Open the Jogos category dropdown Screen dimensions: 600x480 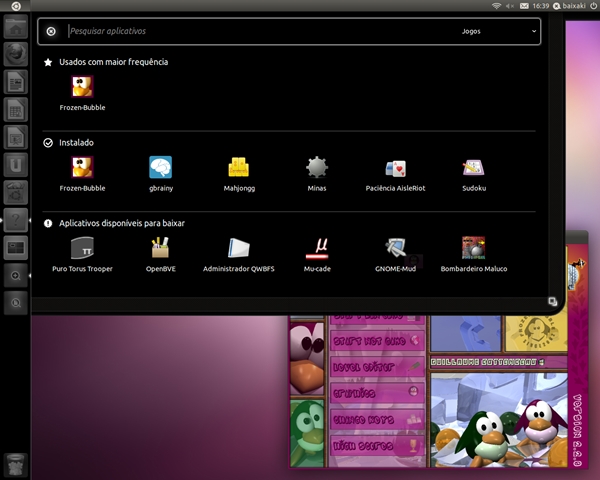(498, 31)
